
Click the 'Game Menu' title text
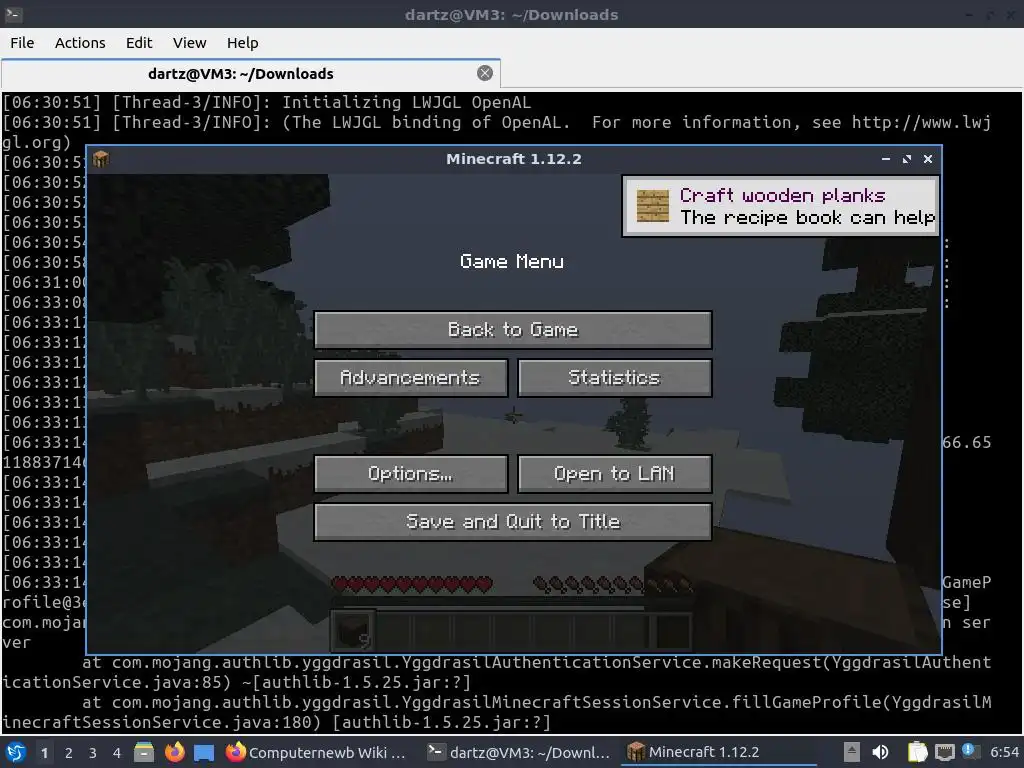(x=512, y=262)
